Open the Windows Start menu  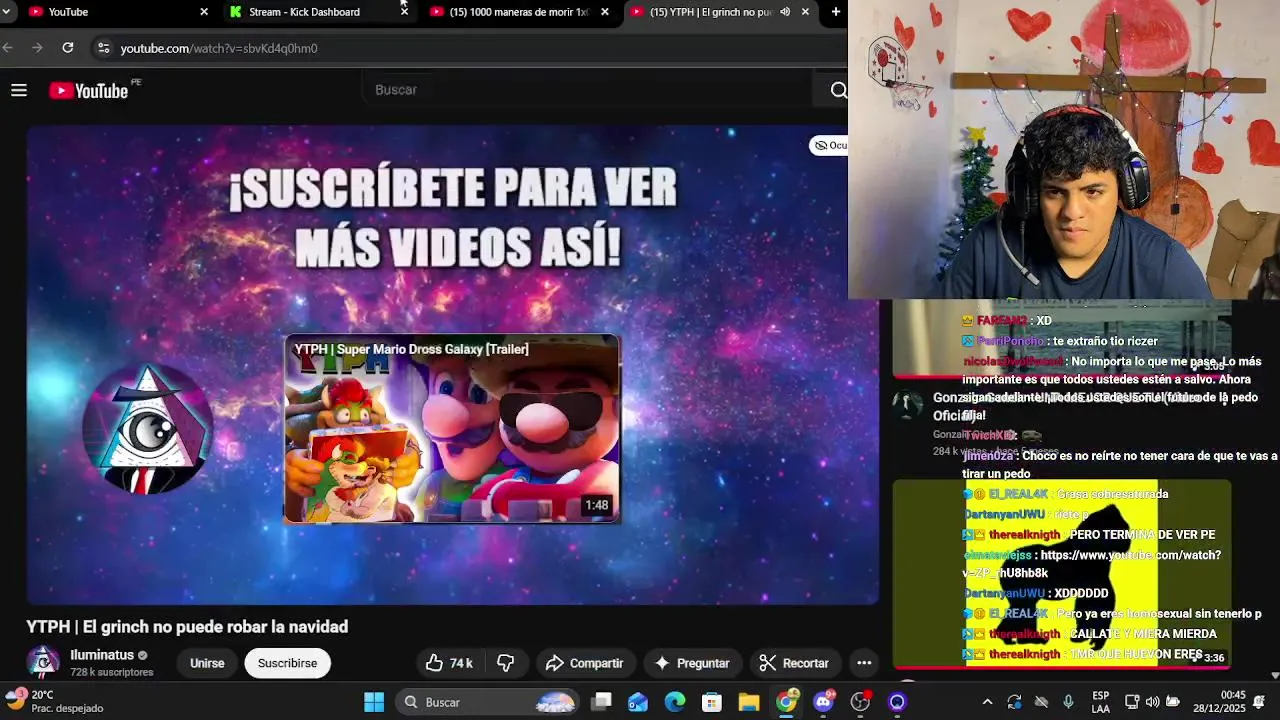pyautogui.click(x=374, y=702)
